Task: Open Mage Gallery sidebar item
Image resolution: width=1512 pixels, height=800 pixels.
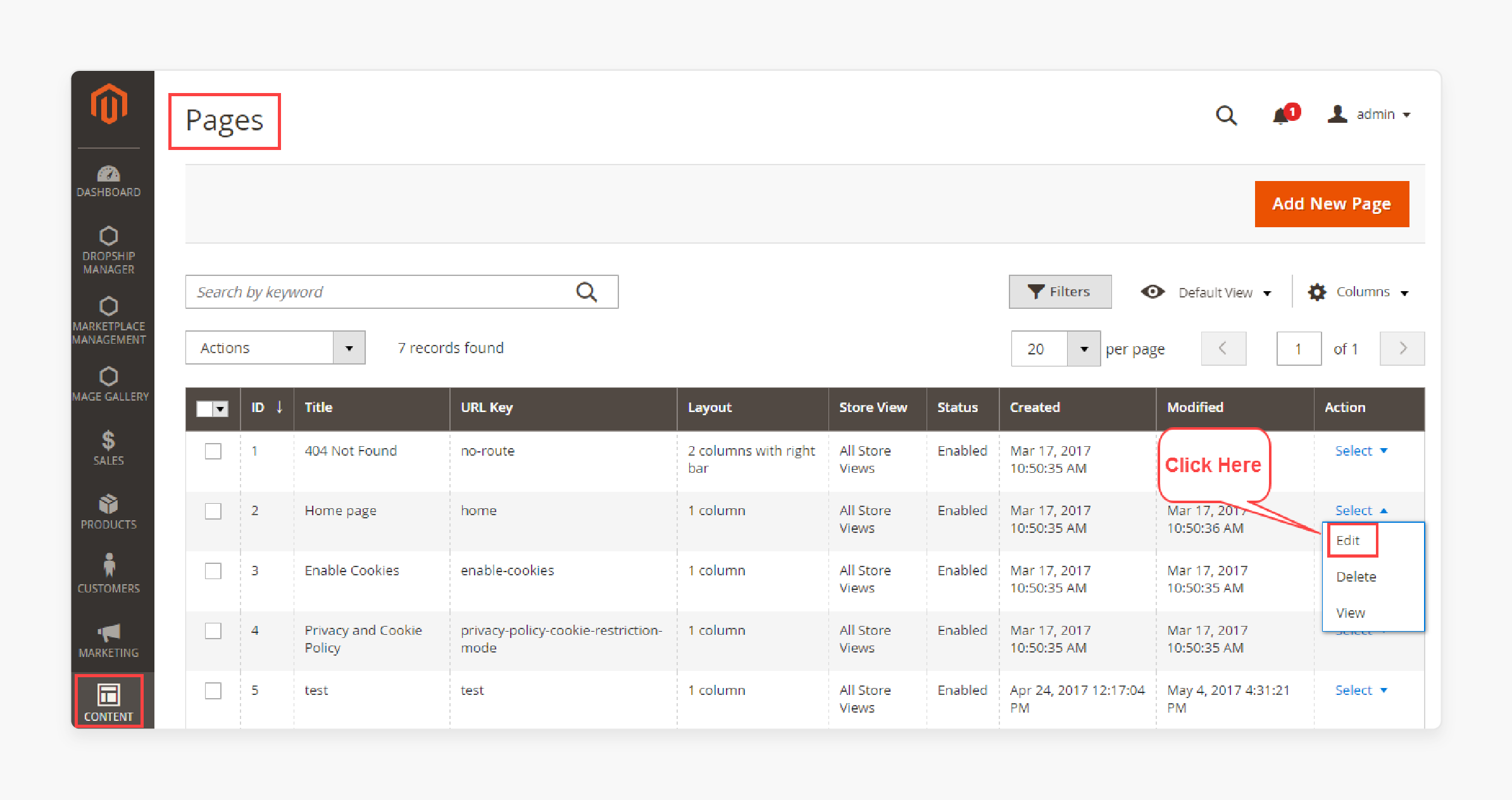Action: pos(109,384)
